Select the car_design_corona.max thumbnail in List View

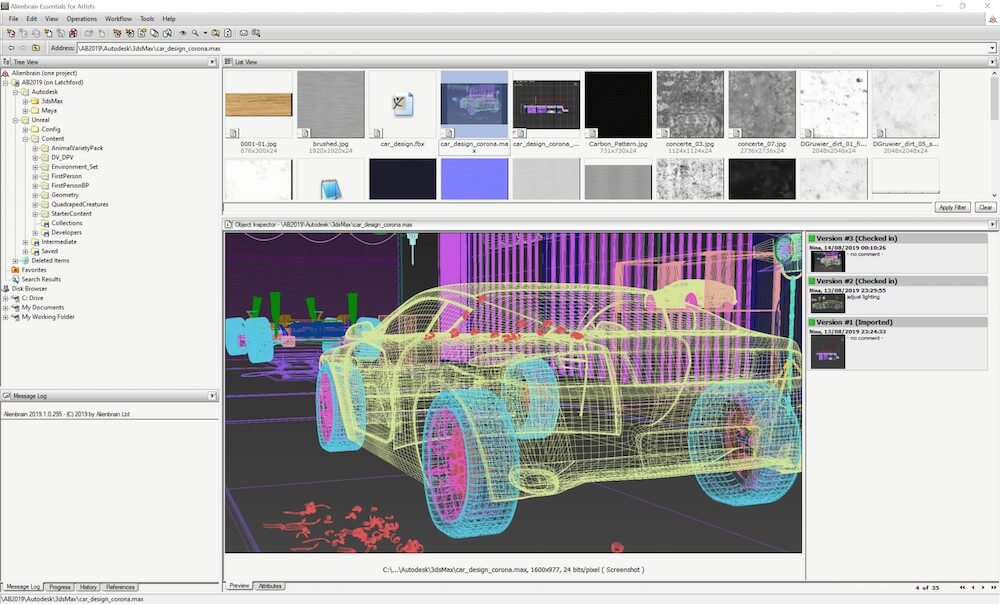coord(476,105)
